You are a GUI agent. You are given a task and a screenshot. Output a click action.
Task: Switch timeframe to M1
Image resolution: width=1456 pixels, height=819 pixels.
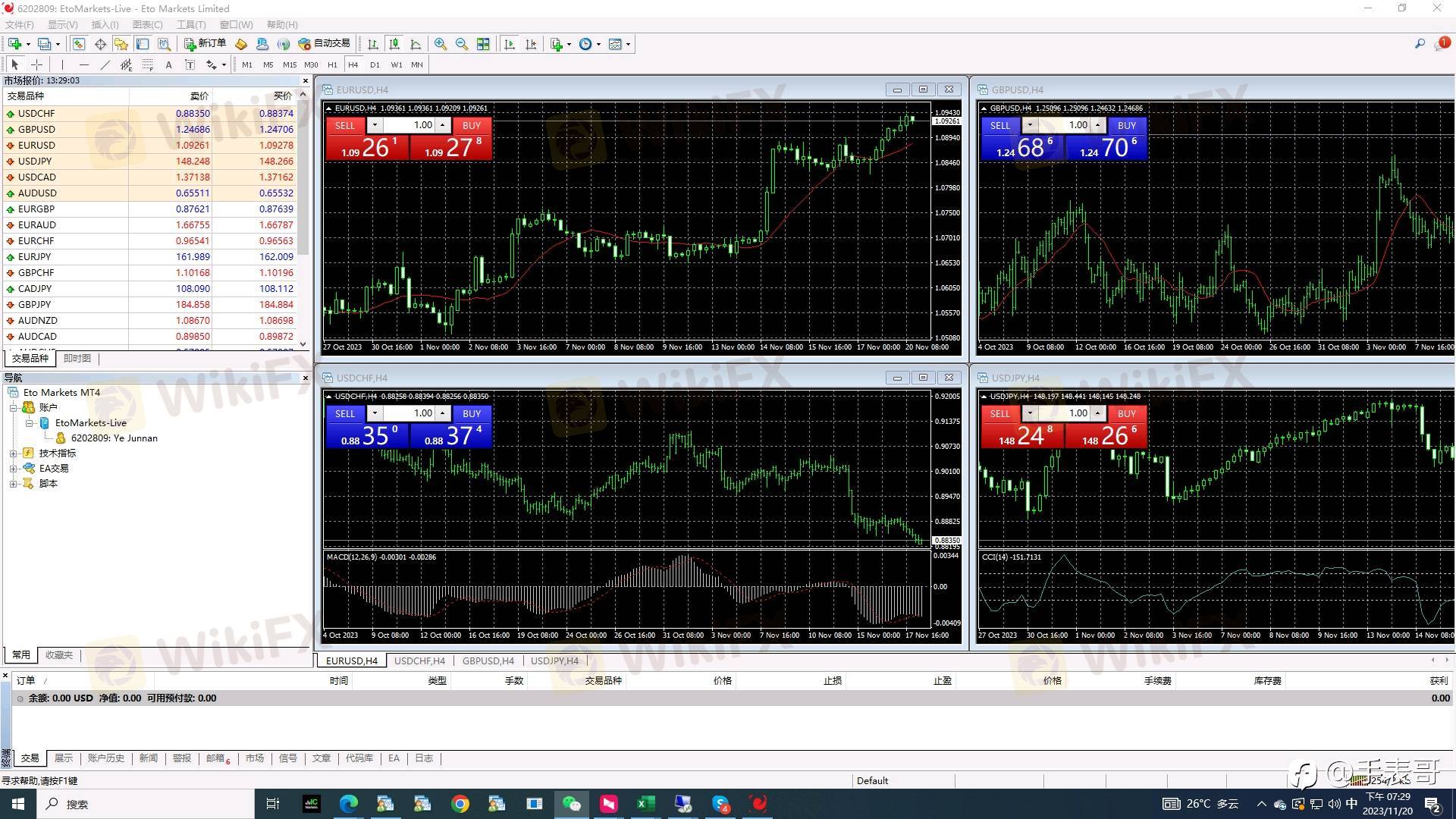click(x=247, y=64)
